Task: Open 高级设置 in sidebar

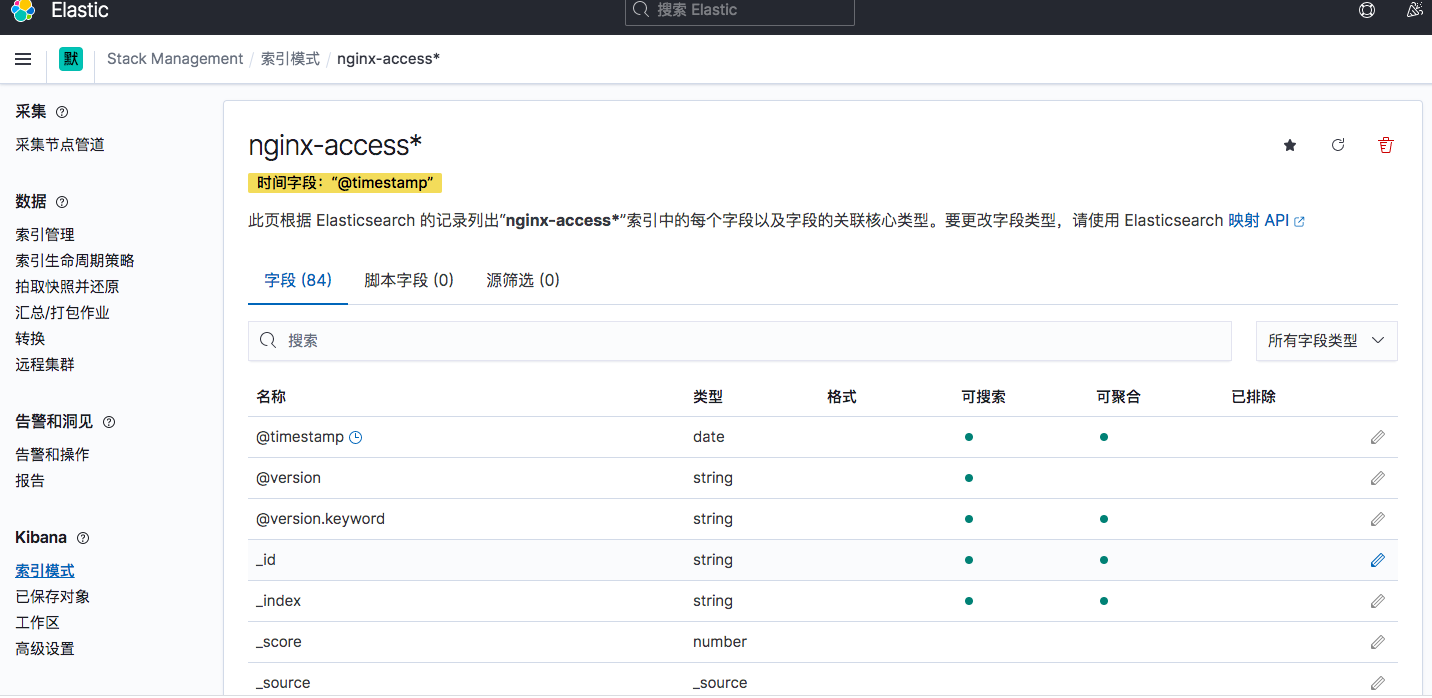Action: (x=45, y=649)
